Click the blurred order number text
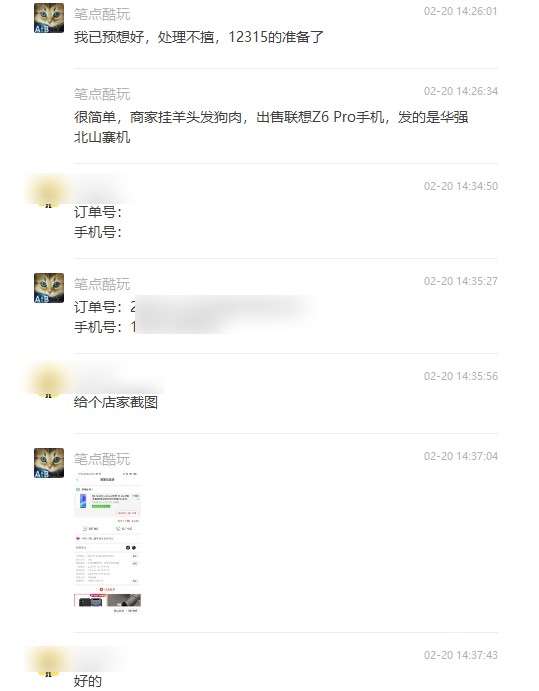The width and height of the screenshot is (539, 691). 226,307
